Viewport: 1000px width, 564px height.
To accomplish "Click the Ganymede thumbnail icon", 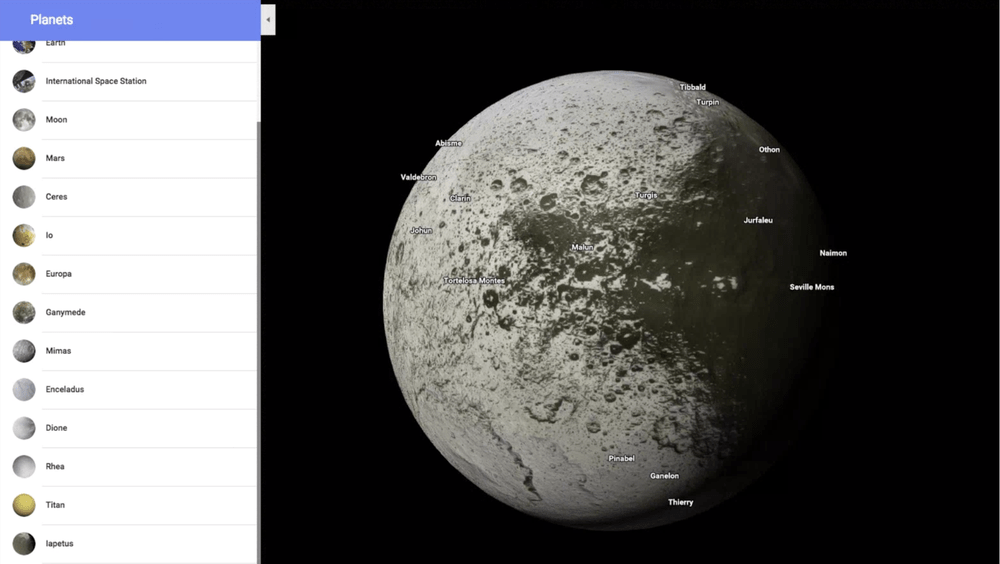I will (24, 312).
